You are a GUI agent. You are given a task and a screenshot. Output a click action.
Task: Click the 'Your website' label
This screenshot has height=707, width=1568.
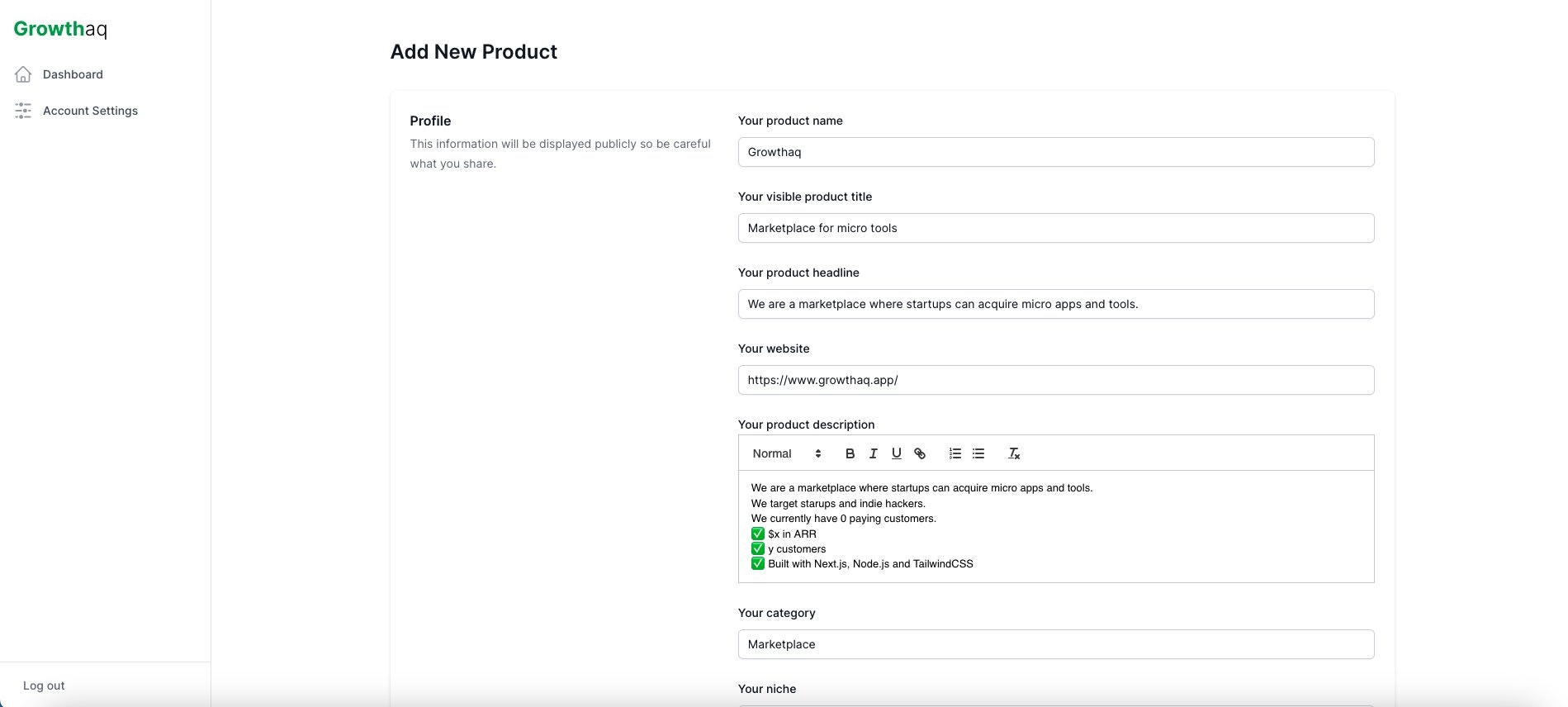[774, 349]
